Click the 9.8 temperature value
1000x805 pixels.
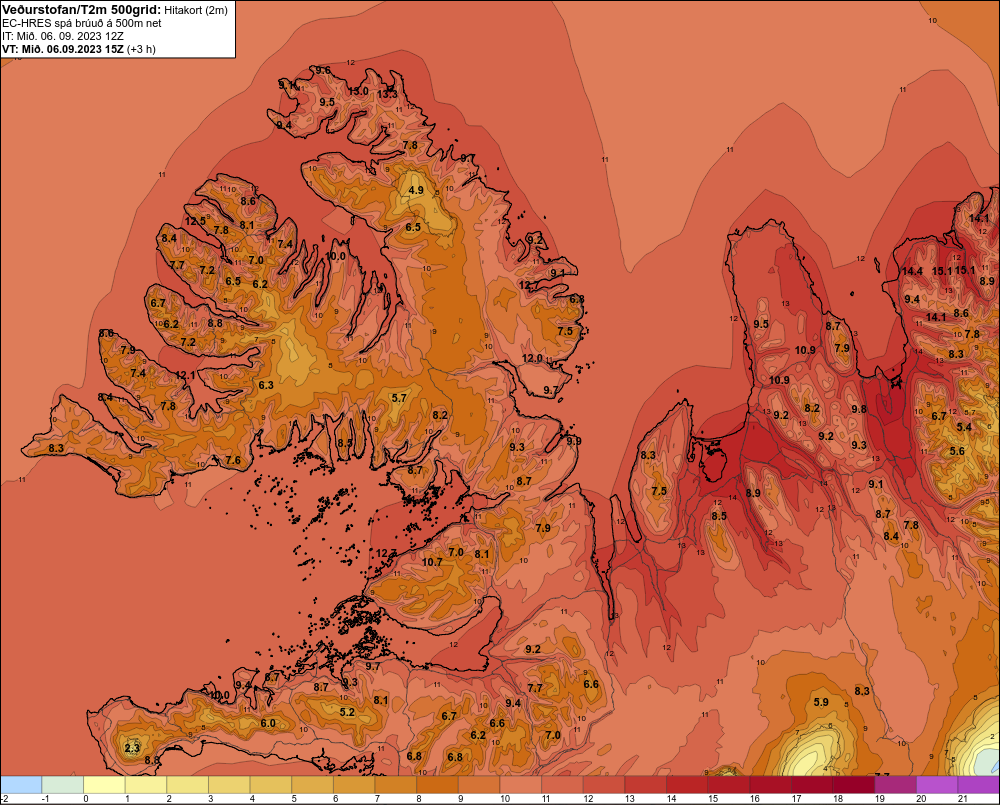click(859, 409)
